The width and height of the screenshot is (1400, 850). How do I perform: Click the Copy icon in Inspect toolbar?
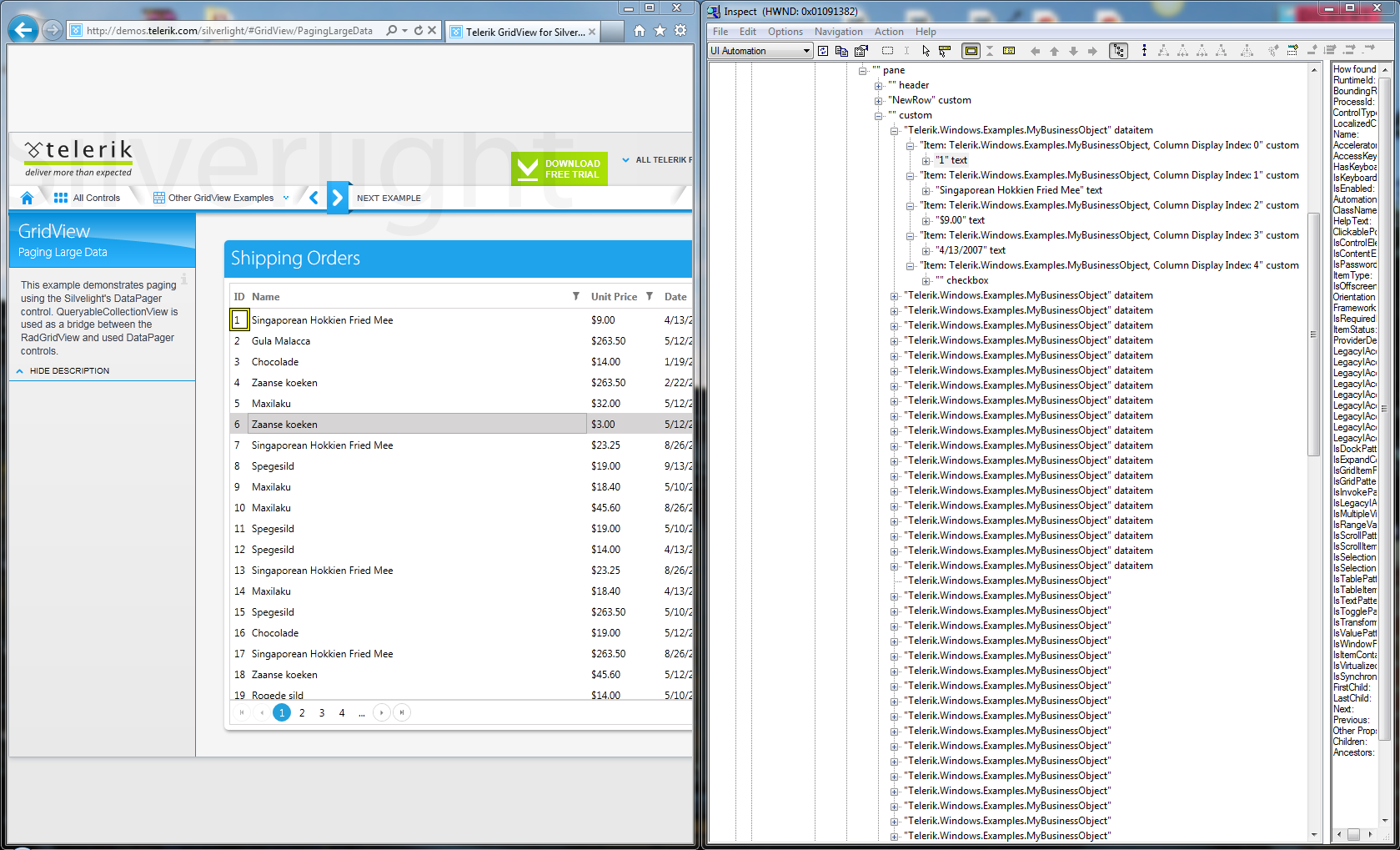pos(841,51)
